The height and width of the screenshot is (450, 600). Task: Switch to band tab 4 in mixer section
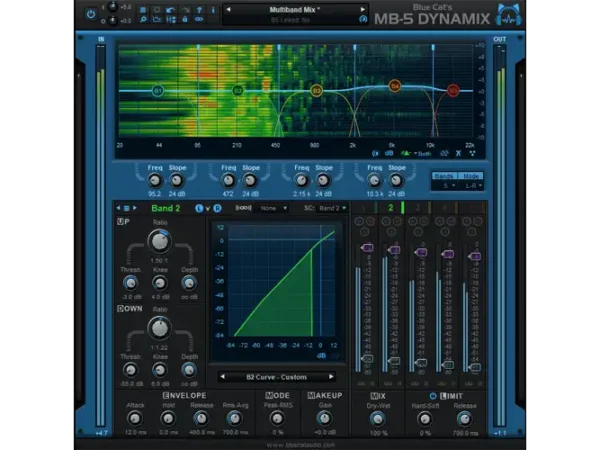point(445,208)
